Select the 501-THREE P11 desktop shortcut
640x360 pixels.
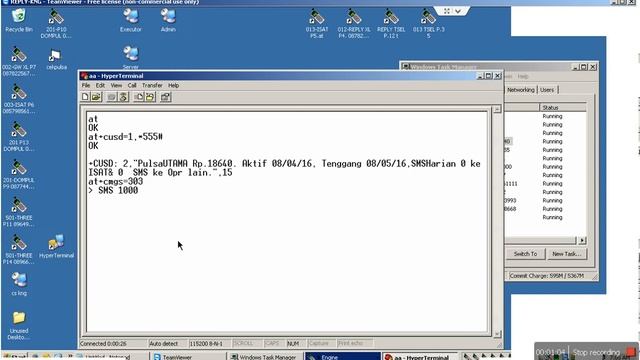point(19,212)
